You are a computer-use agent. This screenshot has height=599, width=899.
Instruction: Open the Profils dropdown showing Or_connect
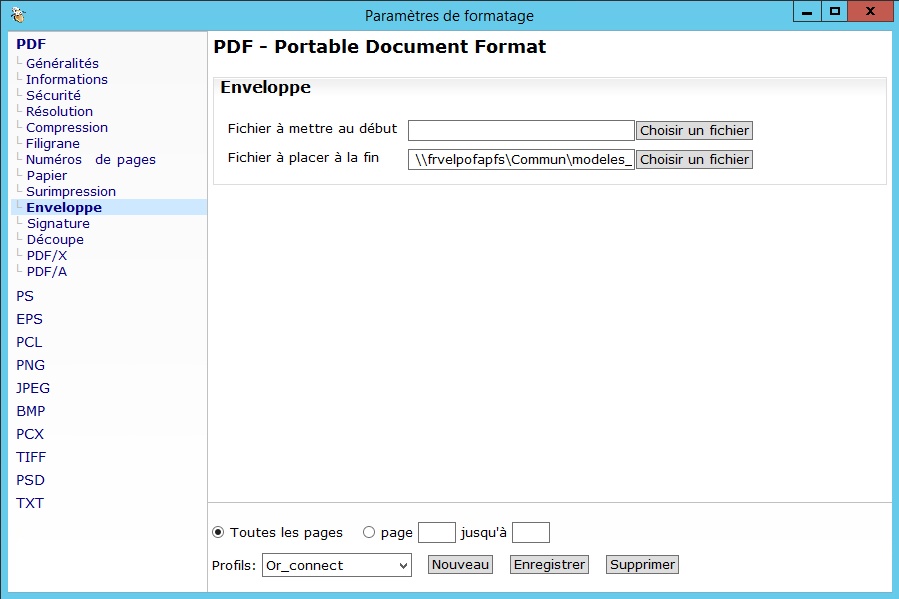pyautogui.click(x=336, y=565)
